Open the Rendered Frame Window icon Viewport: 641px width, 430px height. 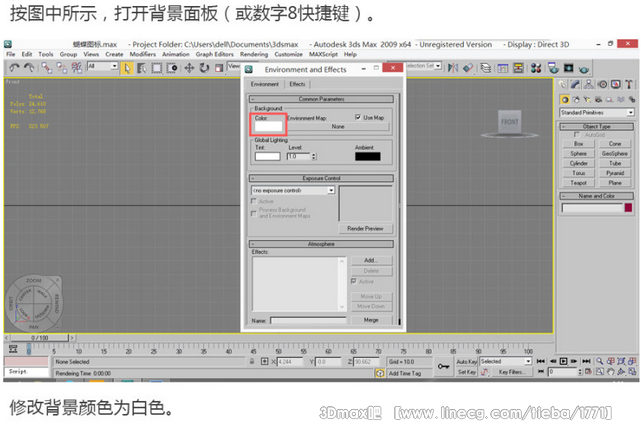pos(568,68)
